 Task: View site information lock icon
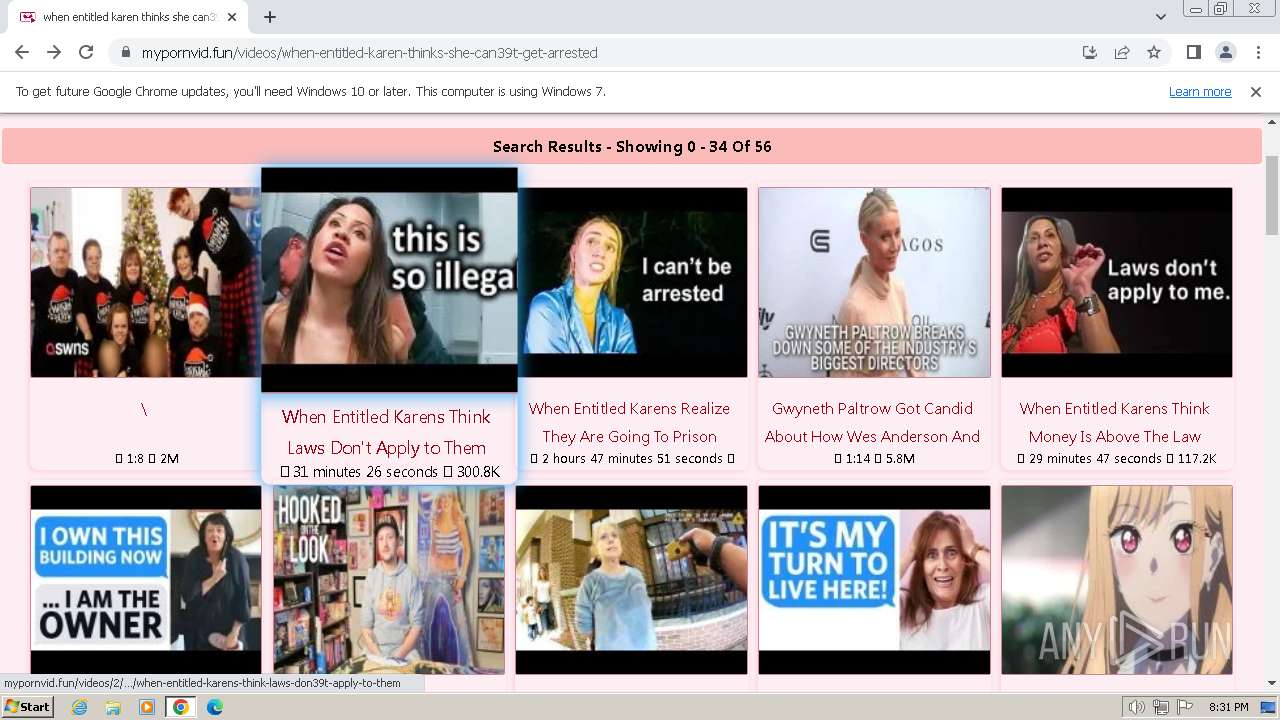(x=125, y=52)
